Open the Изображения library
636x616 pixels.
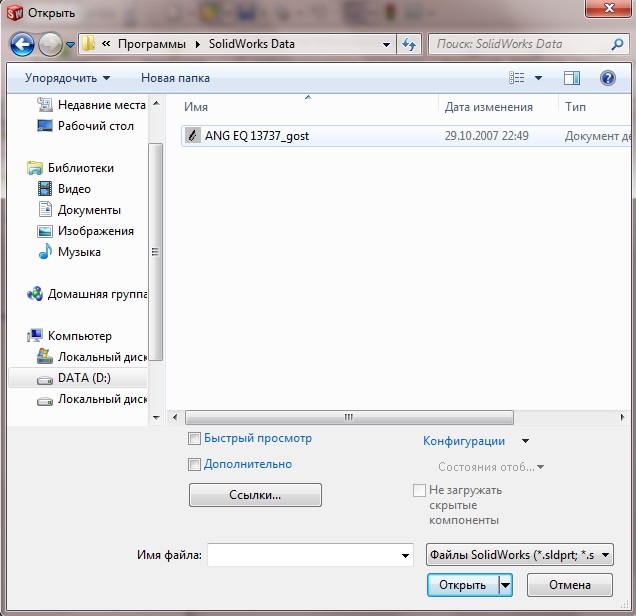click(86, 231)
